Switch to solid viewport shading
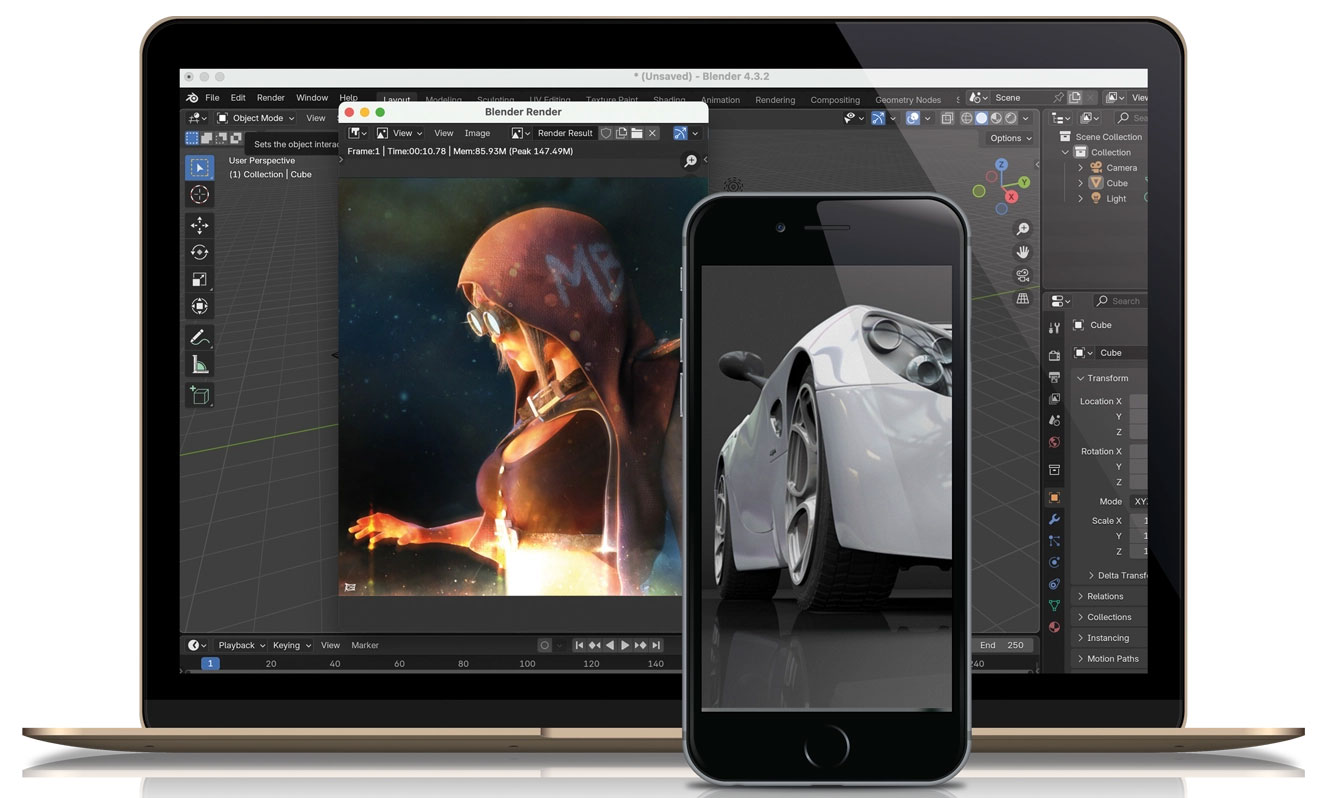This screenshot has height=798, width=1324. point(981,118)
